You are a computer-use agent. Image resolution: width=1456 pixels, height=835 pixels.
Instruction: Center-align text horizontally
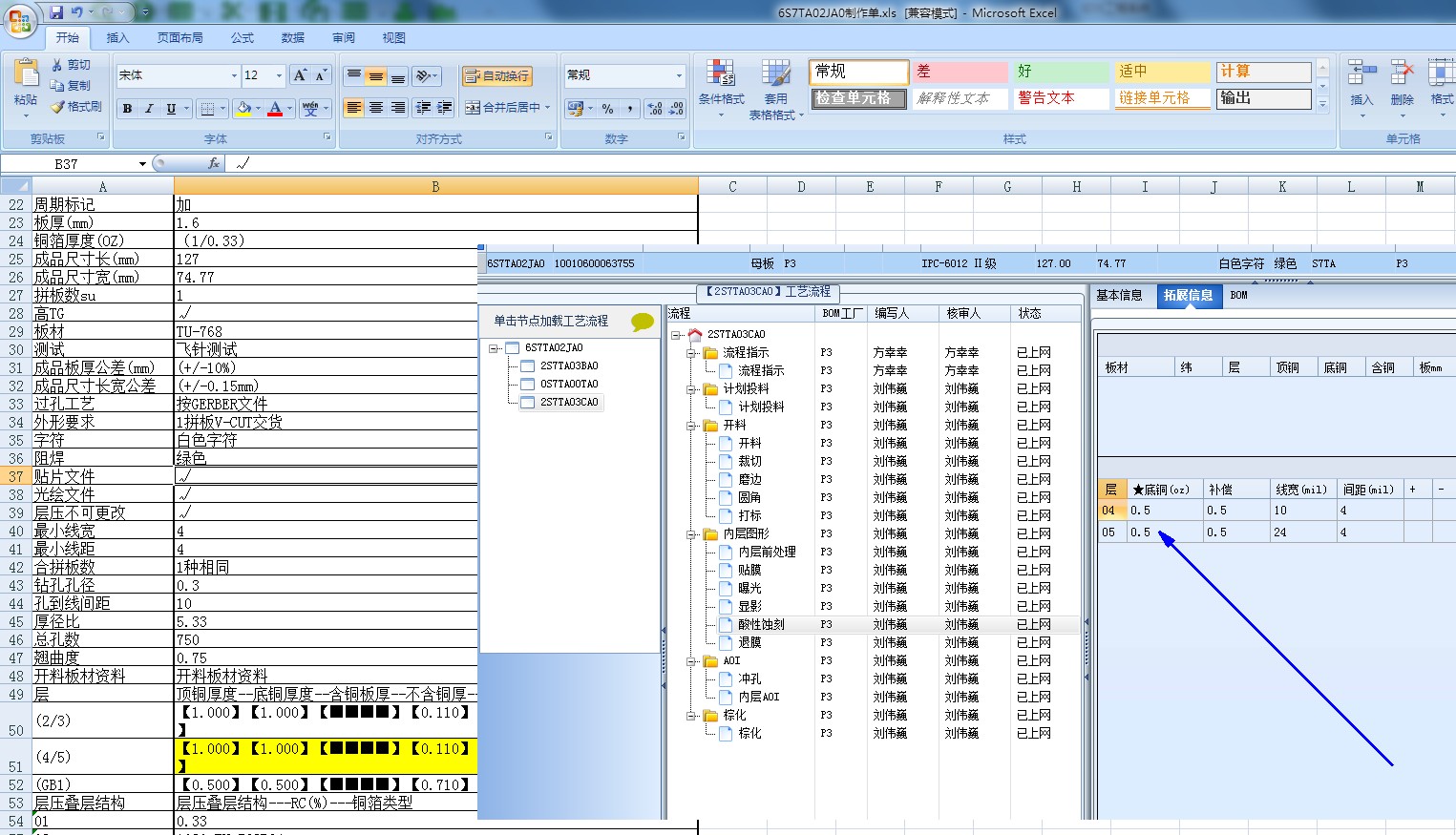(x=376, y=108)
